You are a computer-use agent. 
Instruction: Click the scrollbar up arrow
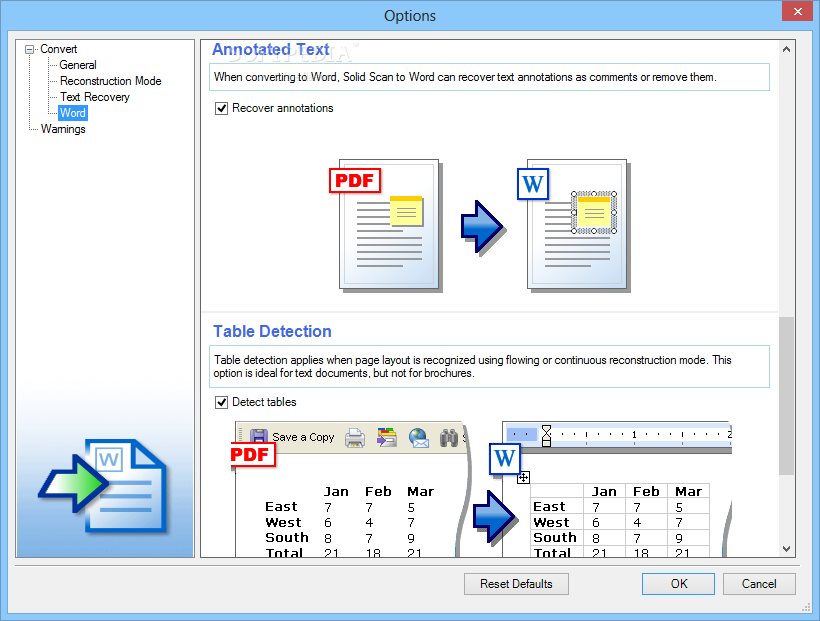tap(787, 49)
